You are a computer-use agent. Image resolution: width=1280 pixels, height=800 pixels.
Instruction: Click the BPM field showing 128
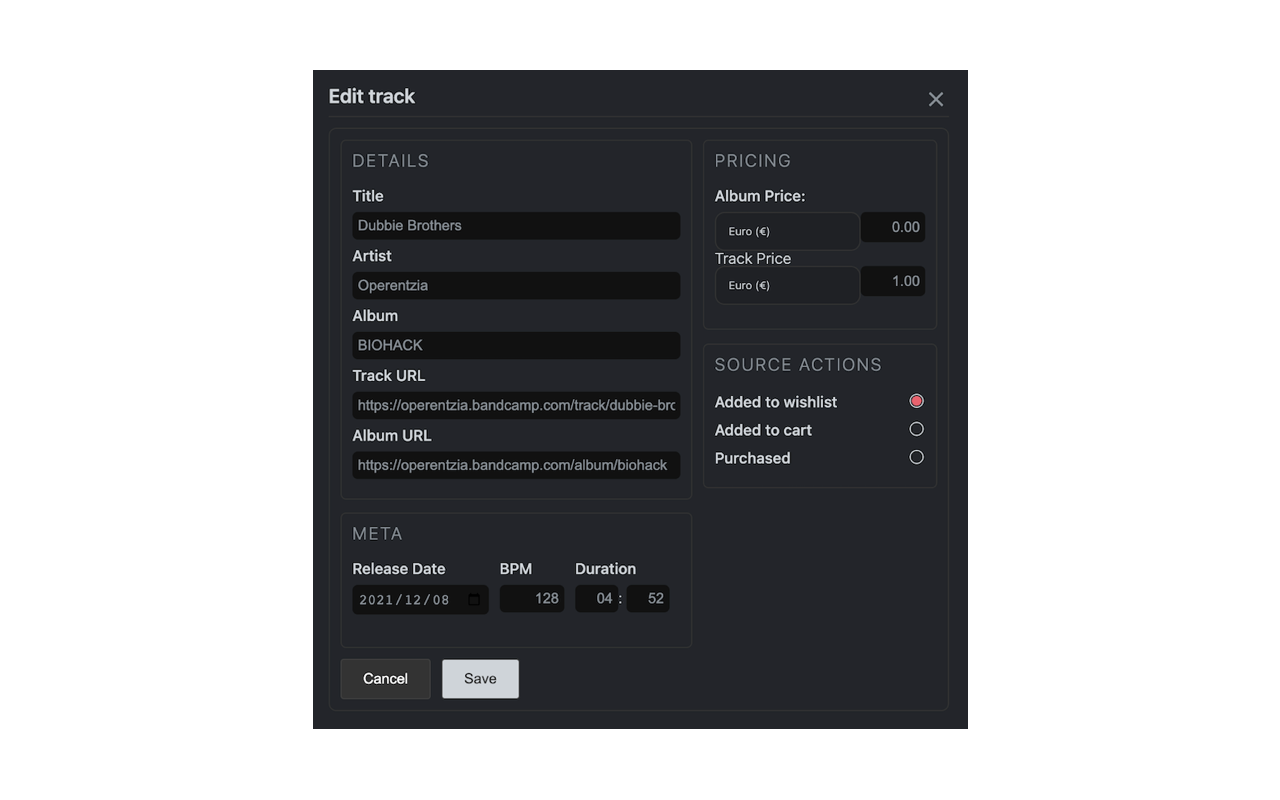tap(531, 598)
